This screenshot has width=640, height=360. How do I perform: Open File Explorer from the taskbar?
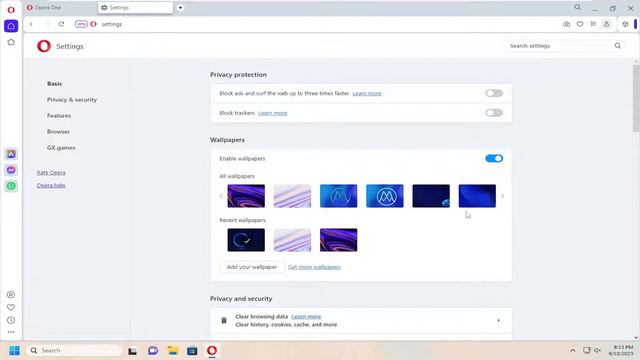click(173, 351)
